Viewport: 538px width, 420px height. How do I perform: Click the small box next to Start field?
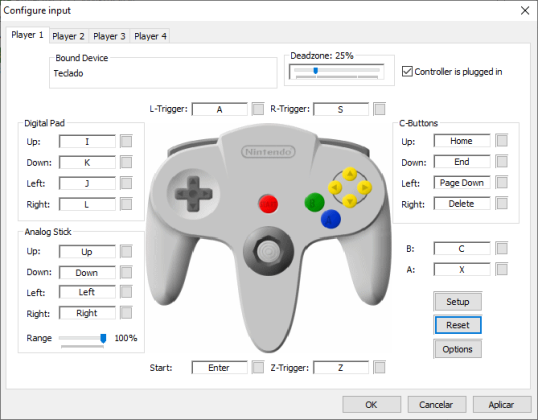tap(258, 368)
